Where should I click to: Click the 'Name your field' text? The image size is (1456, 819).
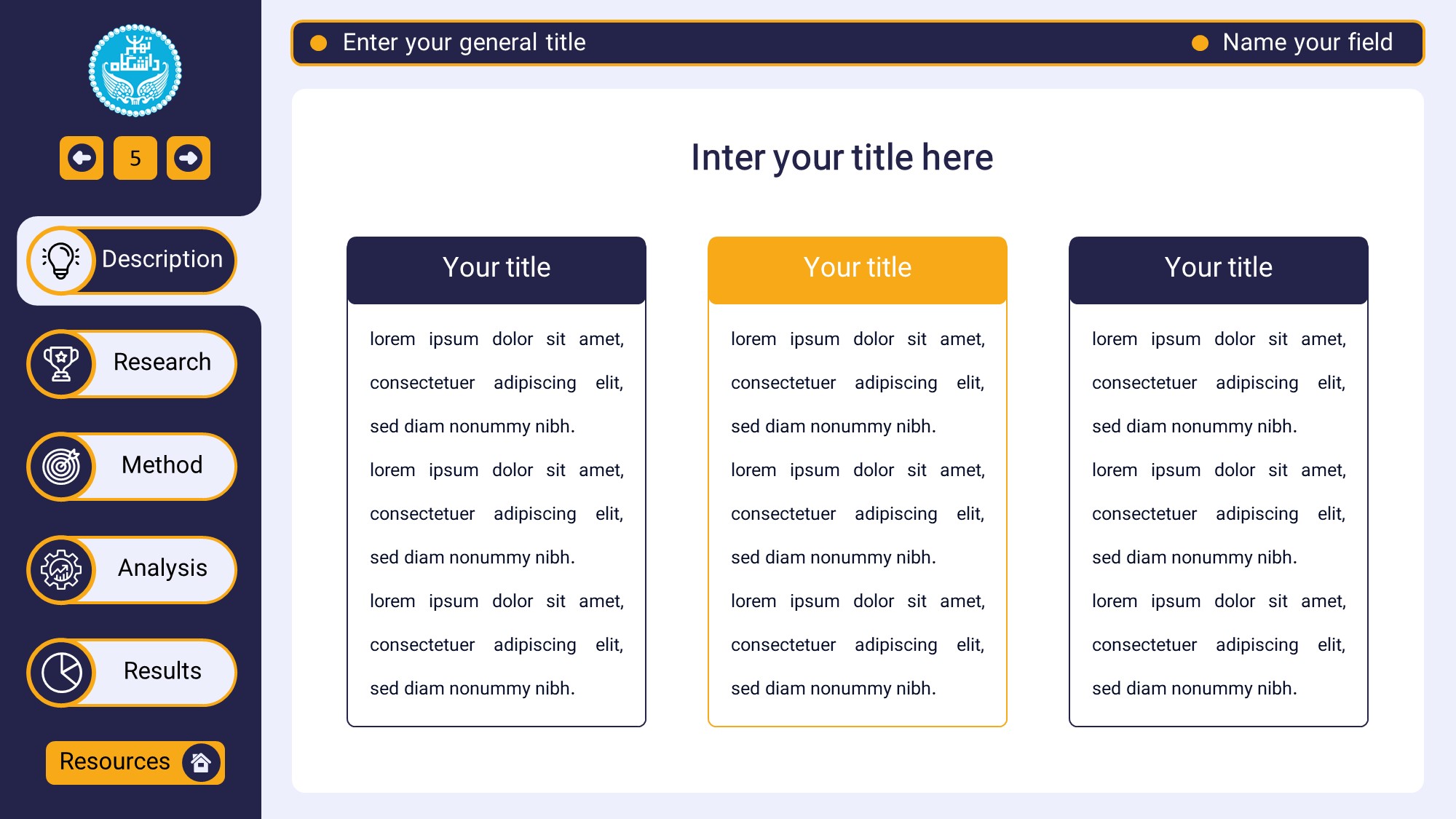(1307, 43)
